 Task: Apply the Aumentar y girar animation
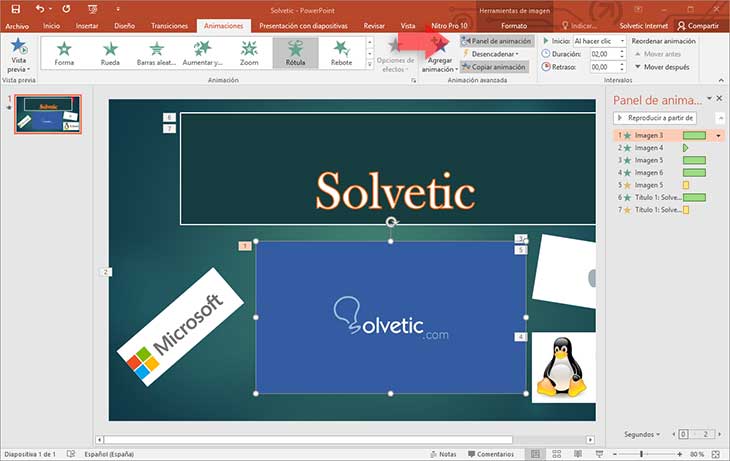203,54
